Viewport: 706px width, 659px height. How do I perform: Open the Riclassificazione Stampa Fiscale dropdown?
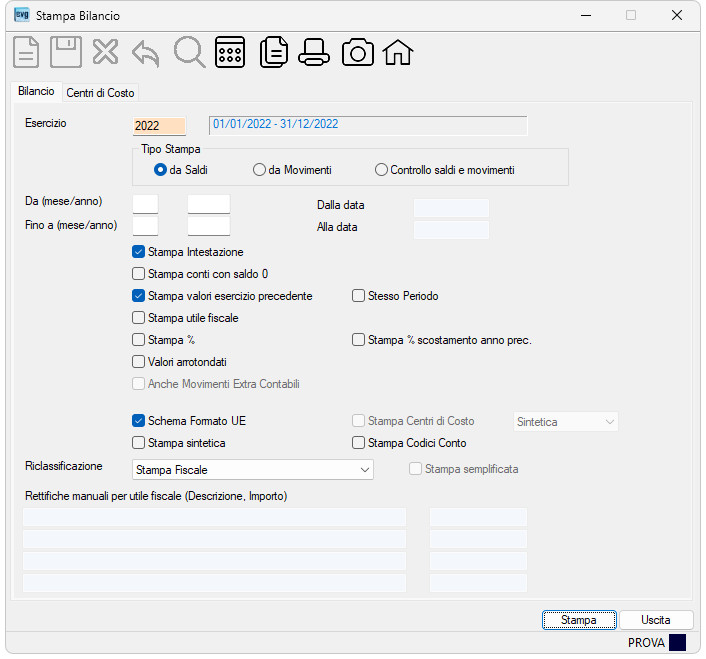(253, 469)
